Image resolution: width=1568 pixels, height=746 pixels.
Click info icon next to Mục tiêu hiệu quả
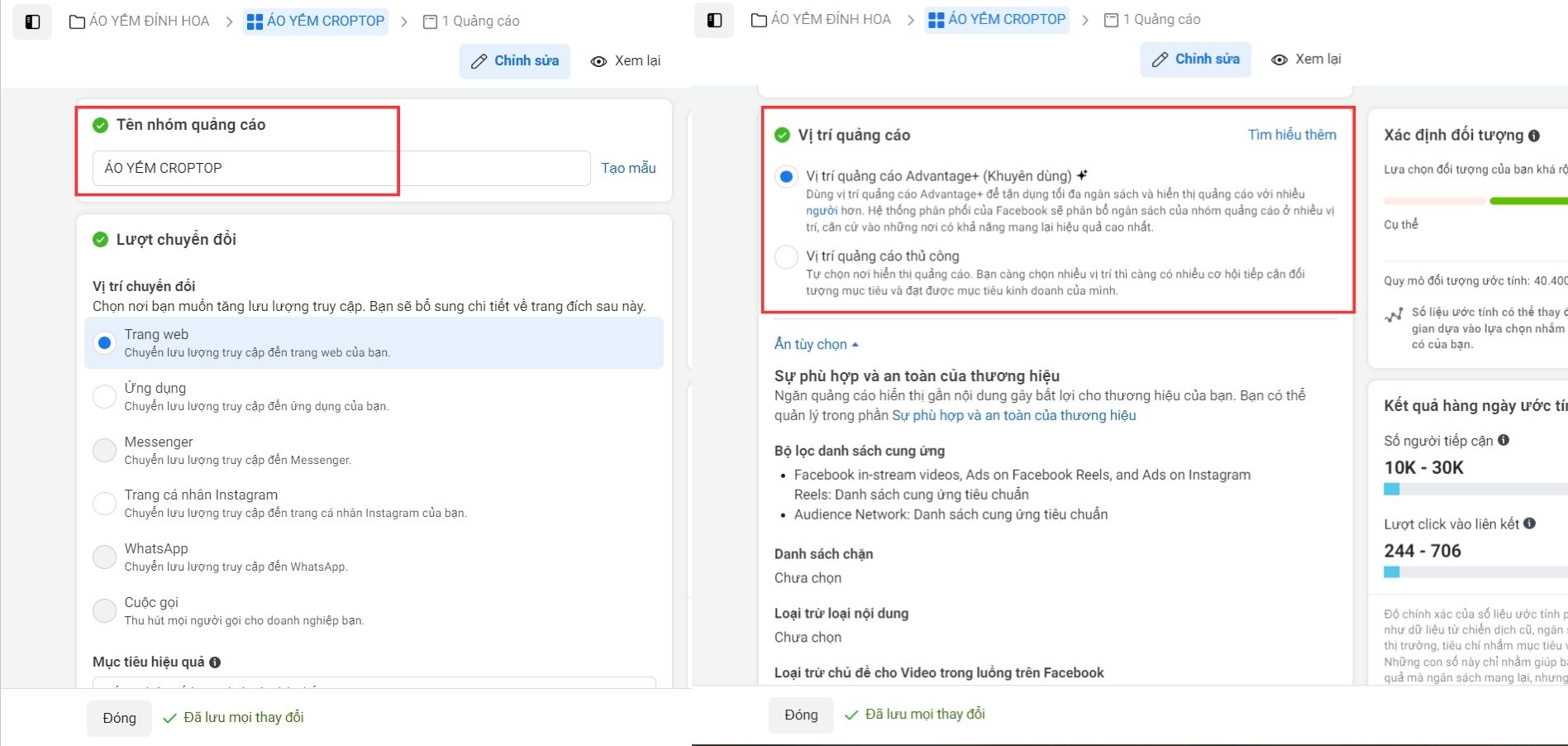[215, 662]
